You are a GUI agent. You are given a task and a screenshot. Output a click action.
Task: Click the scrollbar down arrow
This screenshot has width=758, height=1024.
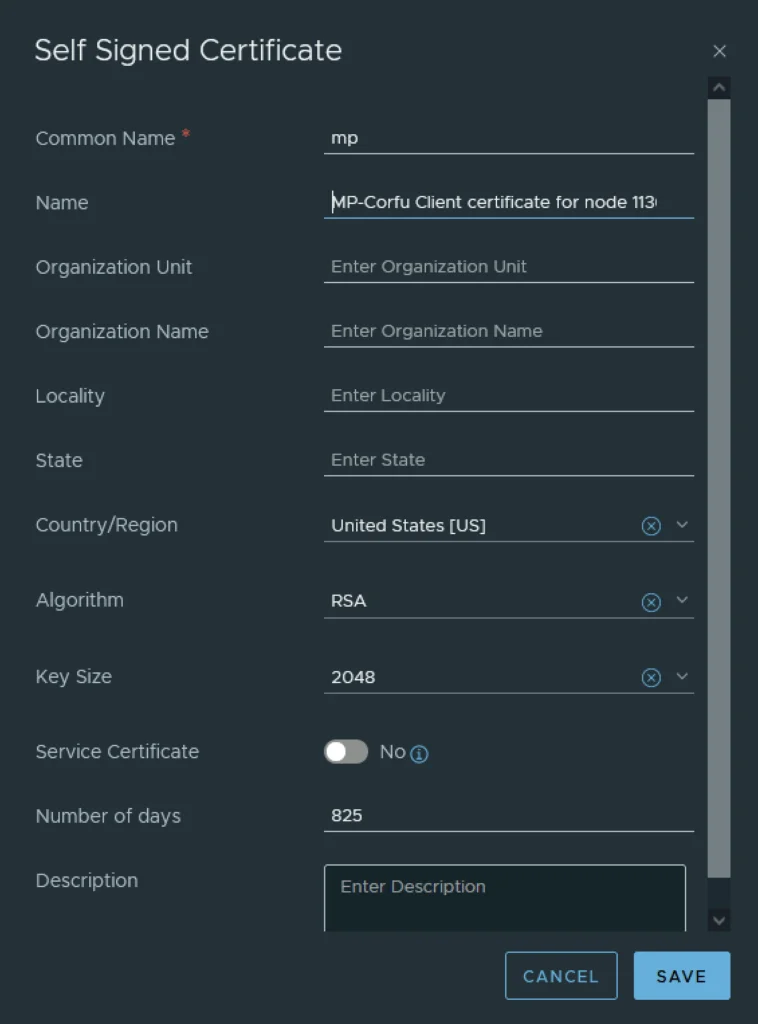point(719,921)
